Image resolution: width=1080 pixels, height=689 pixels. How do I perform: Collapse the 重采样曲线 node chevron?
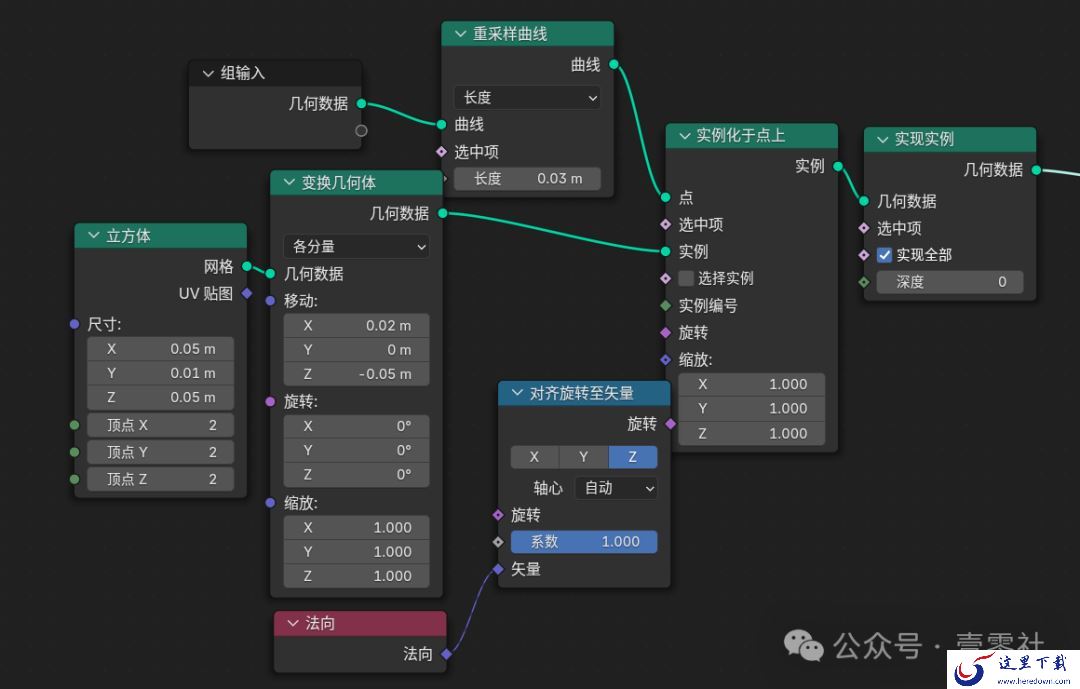460,34
